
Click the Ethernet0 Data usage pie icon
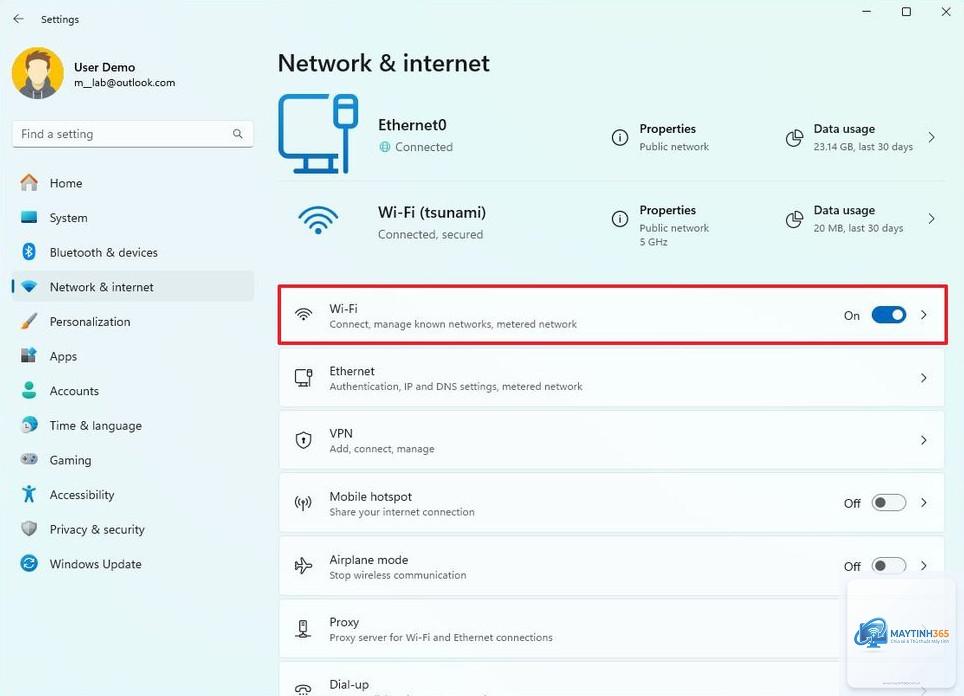(x=794, y=138)
